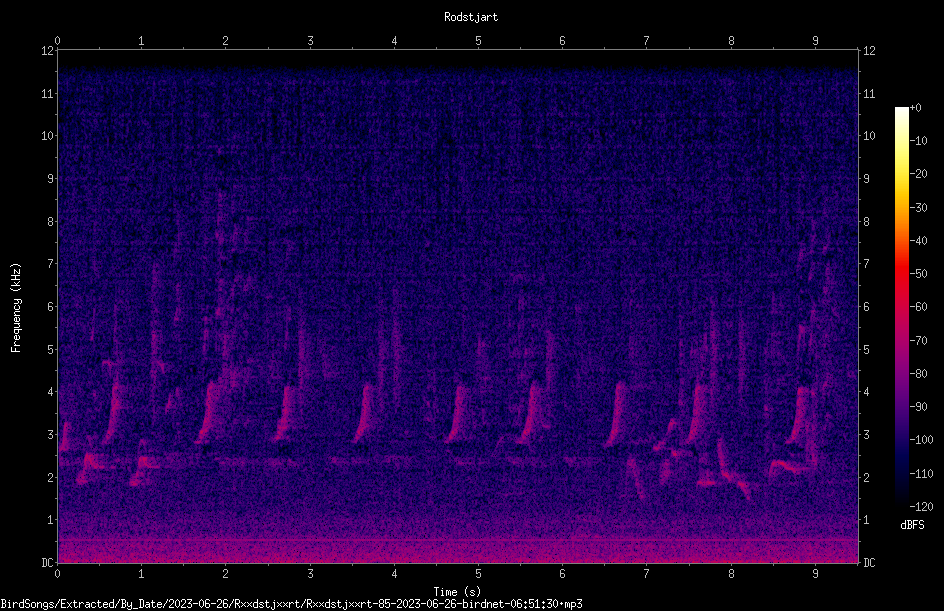
Task: Click the DC label on left frequency axis
Action: click(48, 563)
